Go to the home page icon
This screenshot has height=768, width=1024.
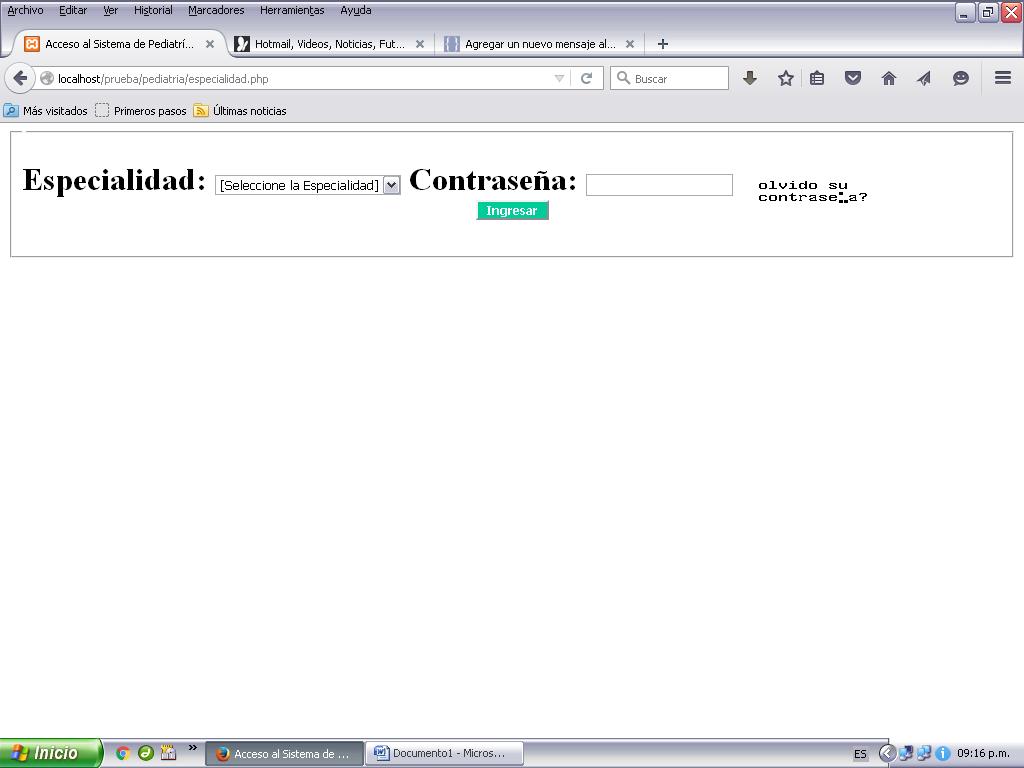(889, 78)
